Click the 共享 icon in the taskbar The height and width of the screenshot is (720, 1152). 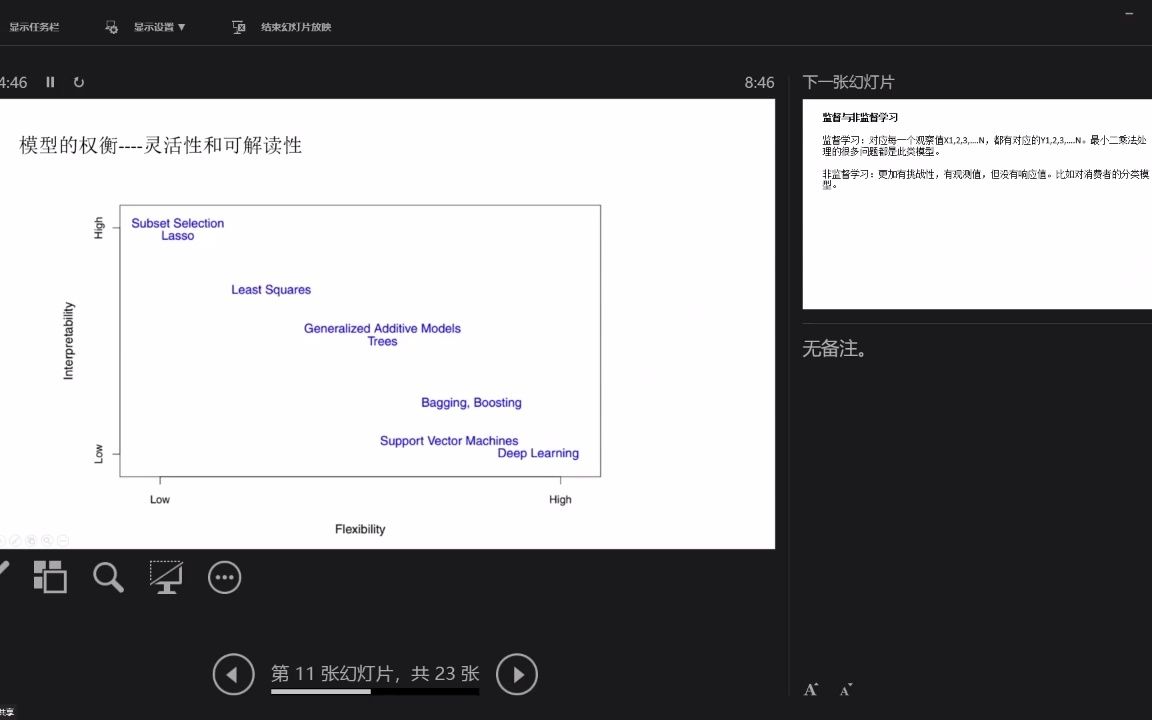pos(8,713)
